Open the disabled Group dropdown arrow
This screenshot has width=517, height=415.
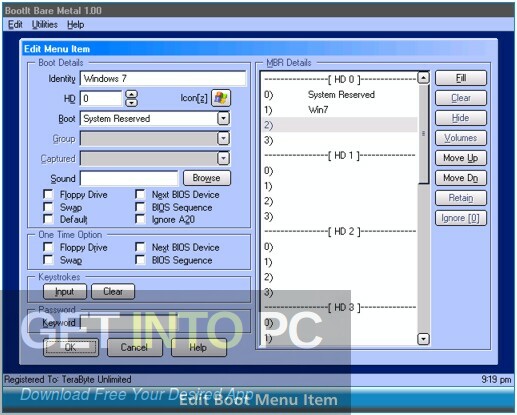[223, 138]
